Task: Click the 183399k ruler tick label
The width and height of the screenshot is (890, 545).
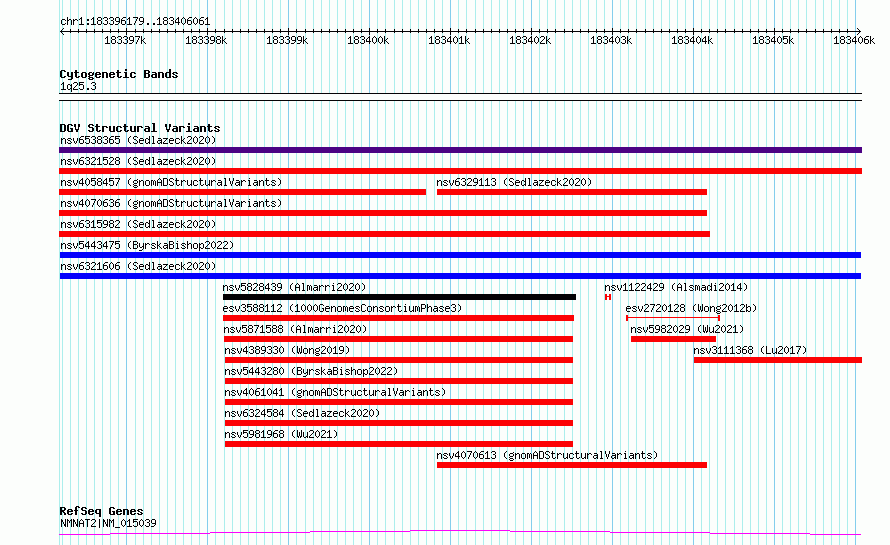Action: coord(287,40)
